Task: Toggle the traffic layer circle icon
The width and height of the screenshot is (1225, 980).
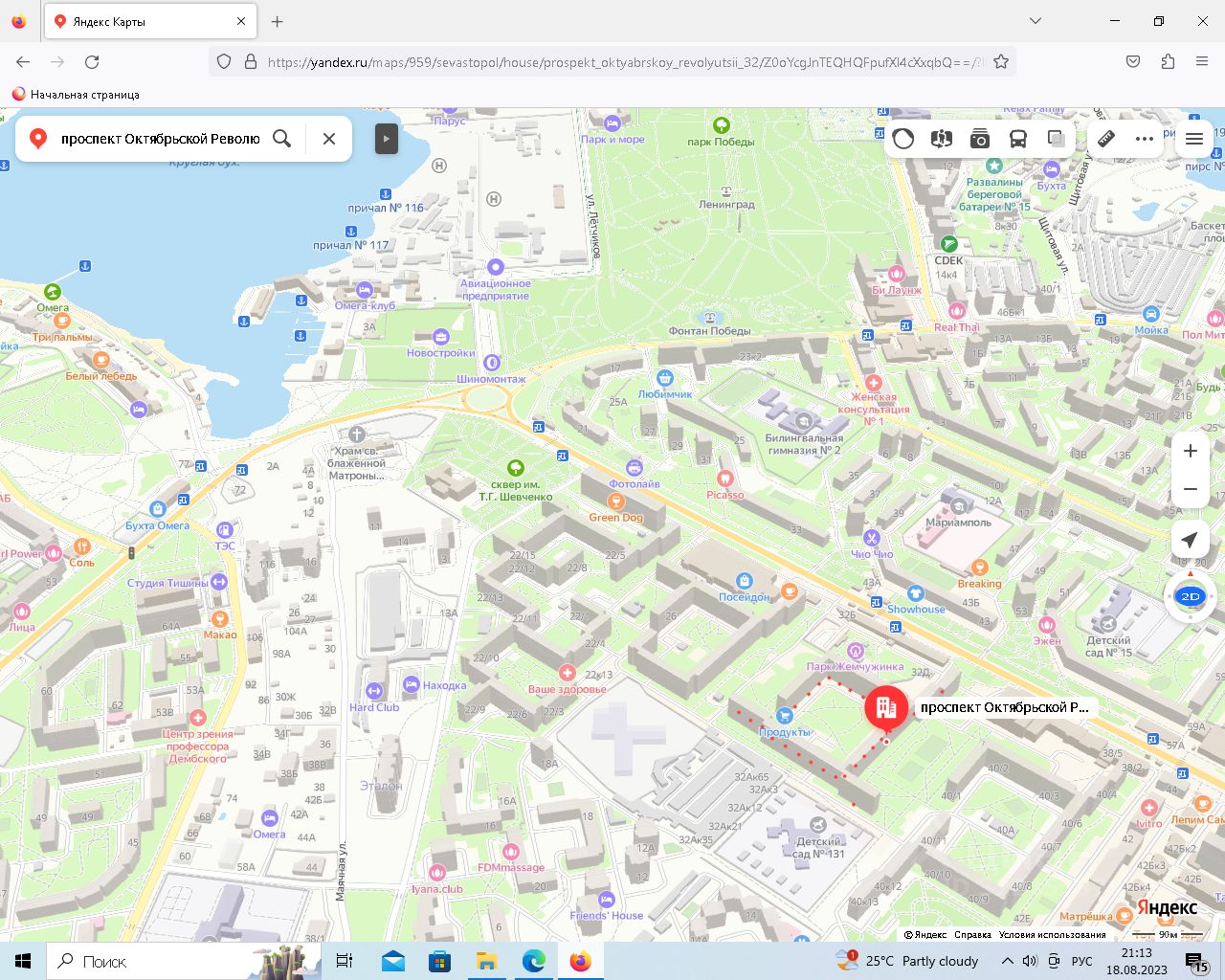Action: click(x=903, y=139)
